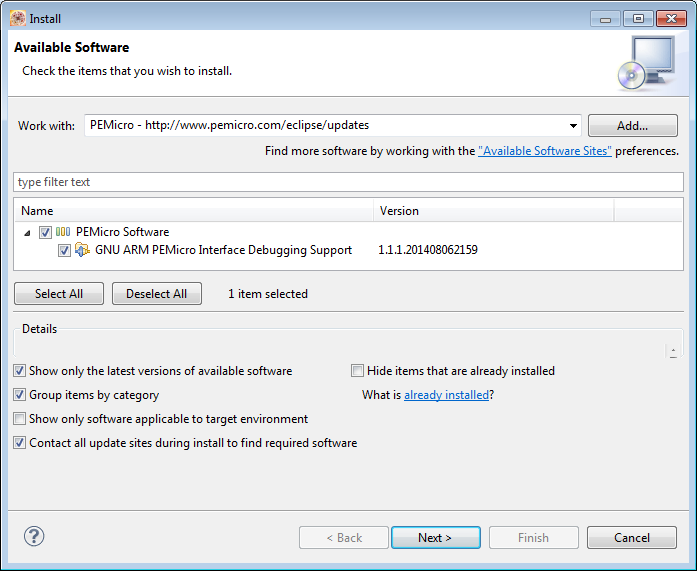Sort by the Name column header

coord(194,211)
